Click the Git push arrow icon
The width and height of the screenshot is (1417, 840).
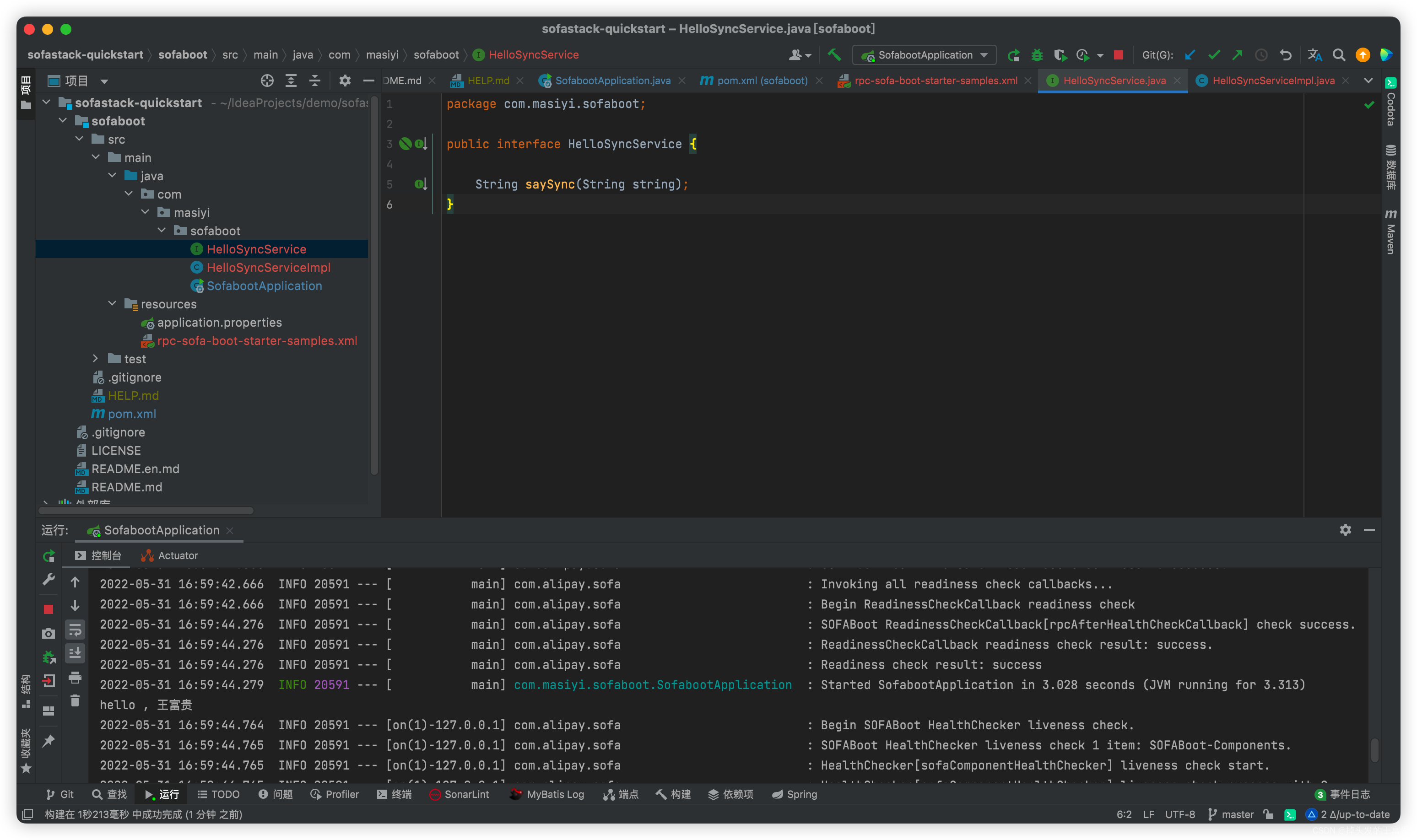pyautogui.click(x=1237, y=55)
